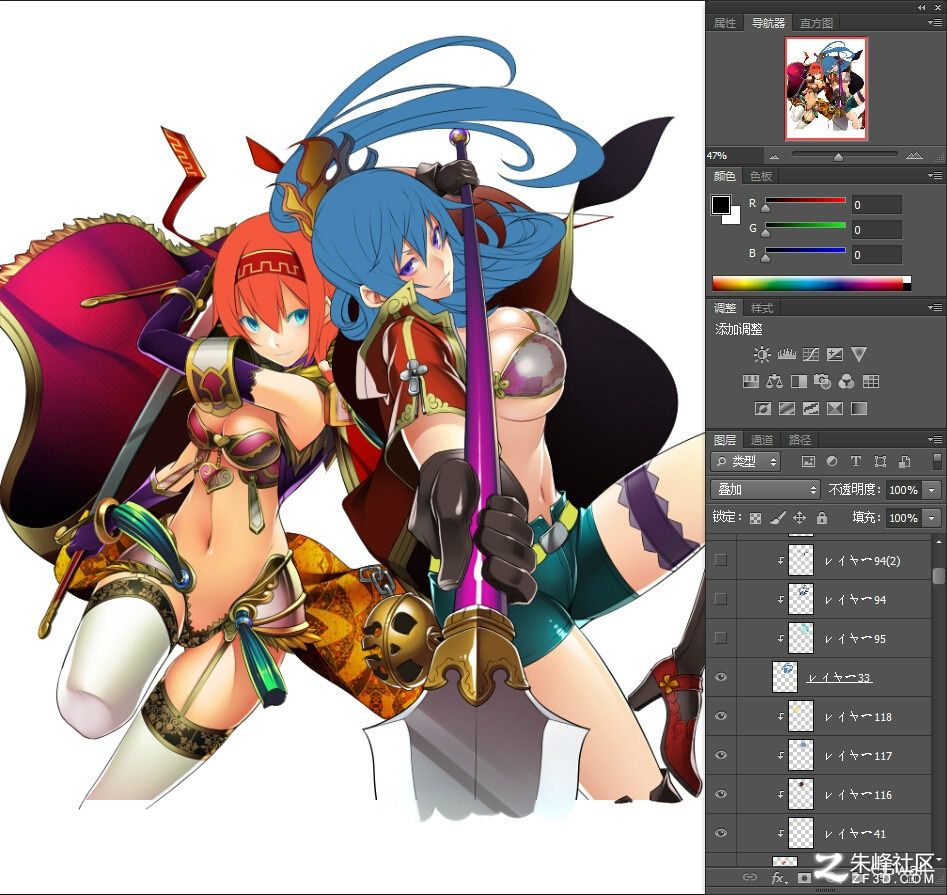Open the 填充 fill slider arrow

pos(933,518)
